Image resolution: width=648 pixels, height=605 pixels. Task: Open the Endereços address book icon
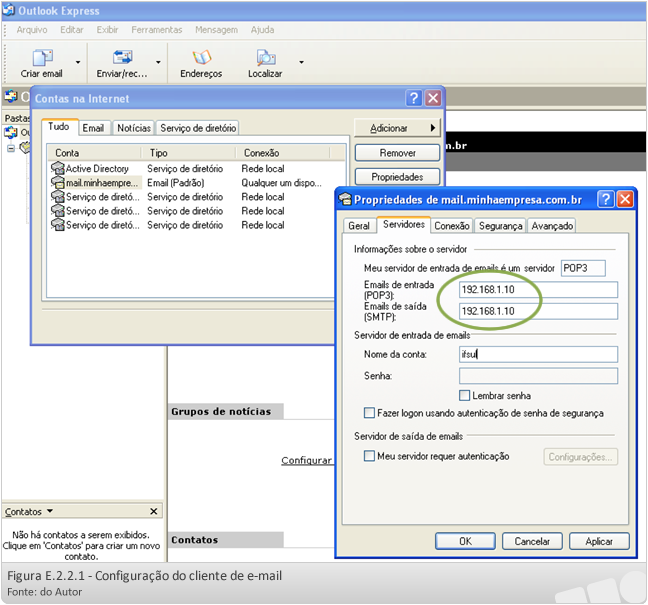pyautogui.click(x=202, y=57)
